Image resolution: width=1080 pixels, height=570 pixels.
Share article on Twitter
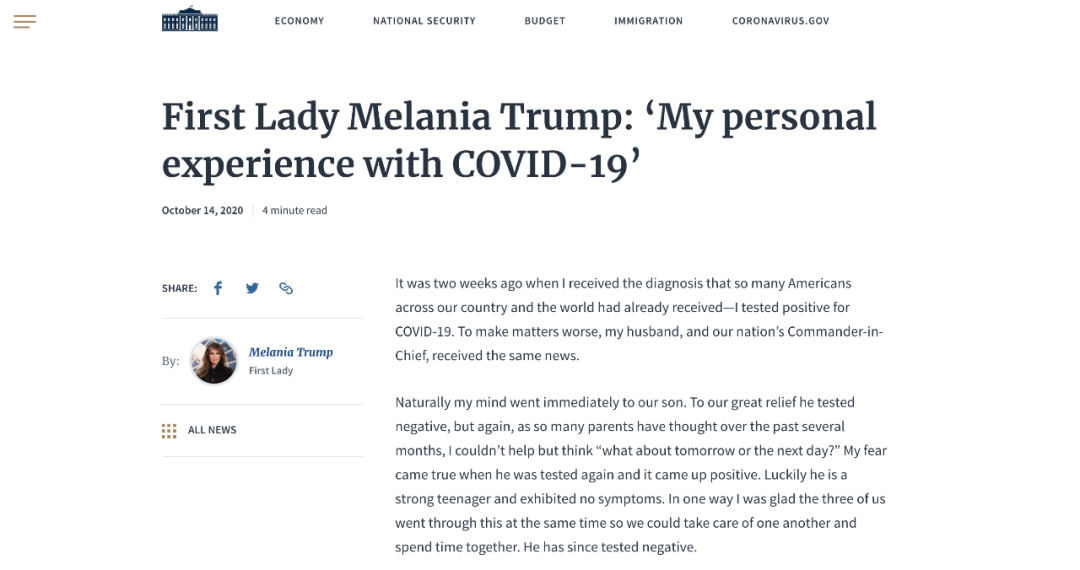(252, 288)
